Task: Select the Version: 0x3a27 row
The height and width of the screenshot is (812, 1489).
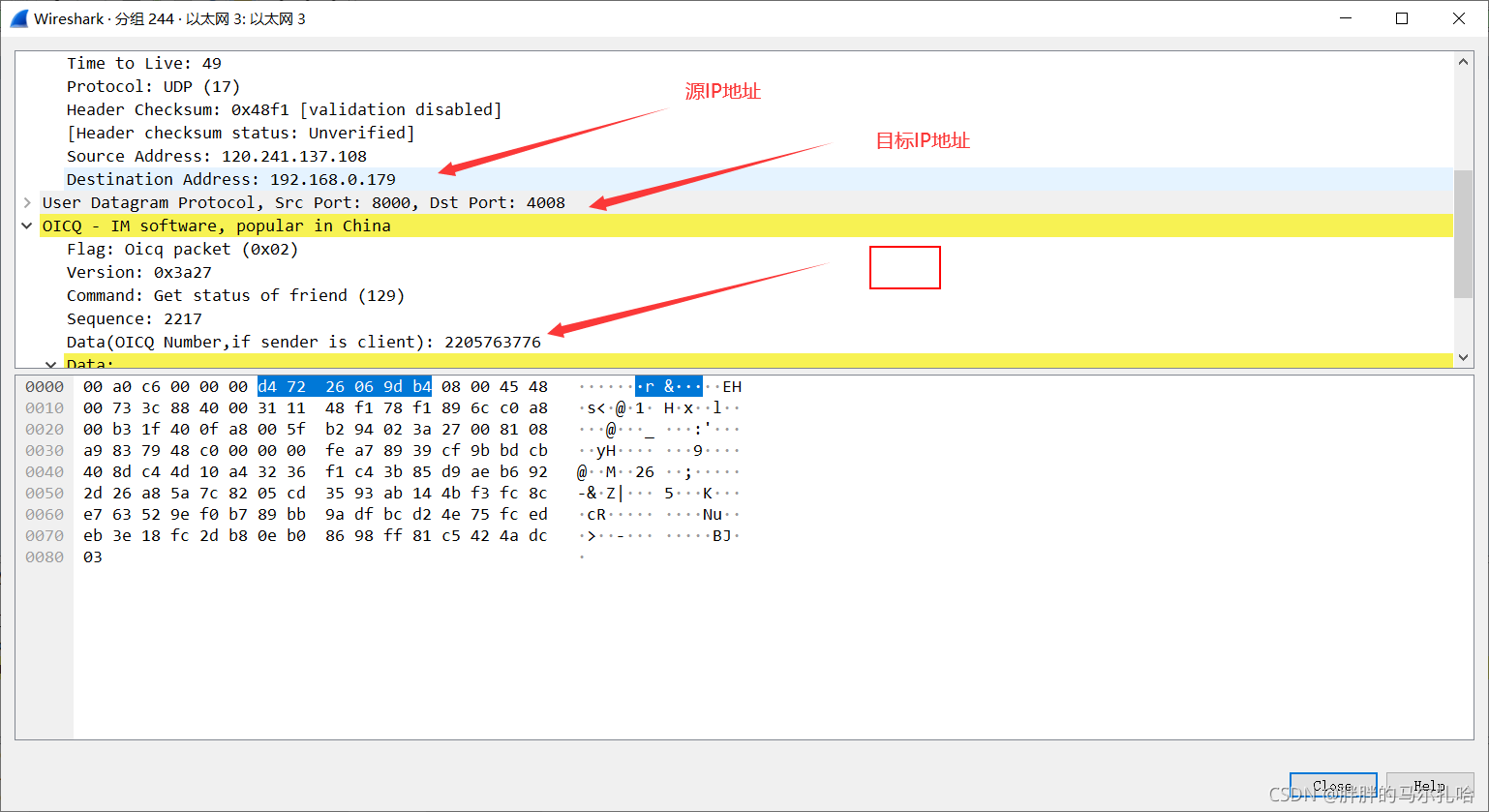Action: [x=138, y=272]
